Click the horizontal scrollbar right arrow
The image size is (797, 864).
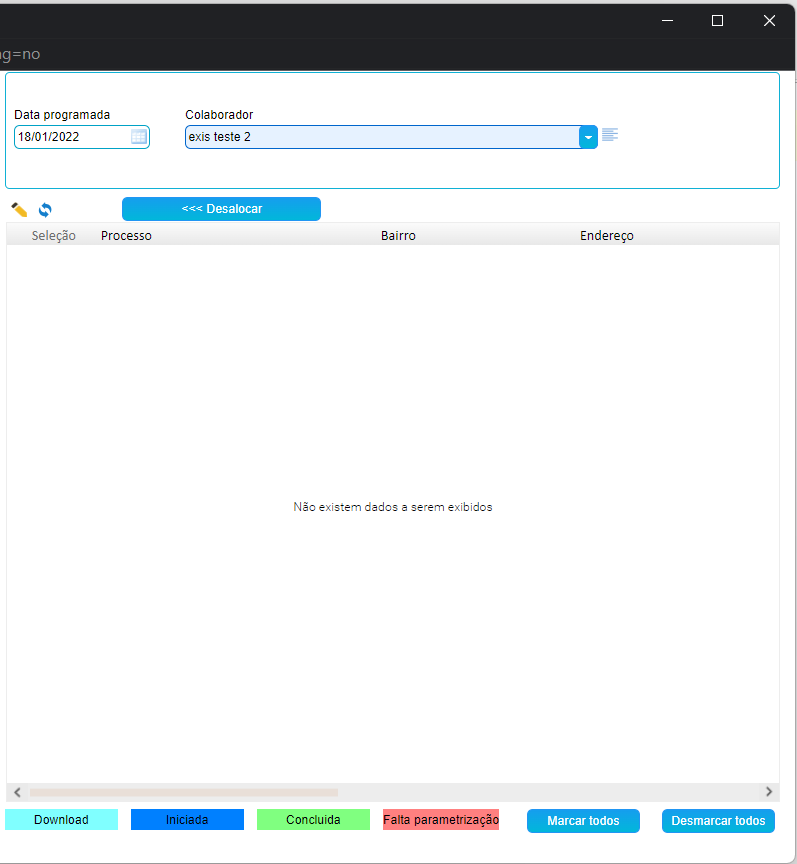[769, 792]
